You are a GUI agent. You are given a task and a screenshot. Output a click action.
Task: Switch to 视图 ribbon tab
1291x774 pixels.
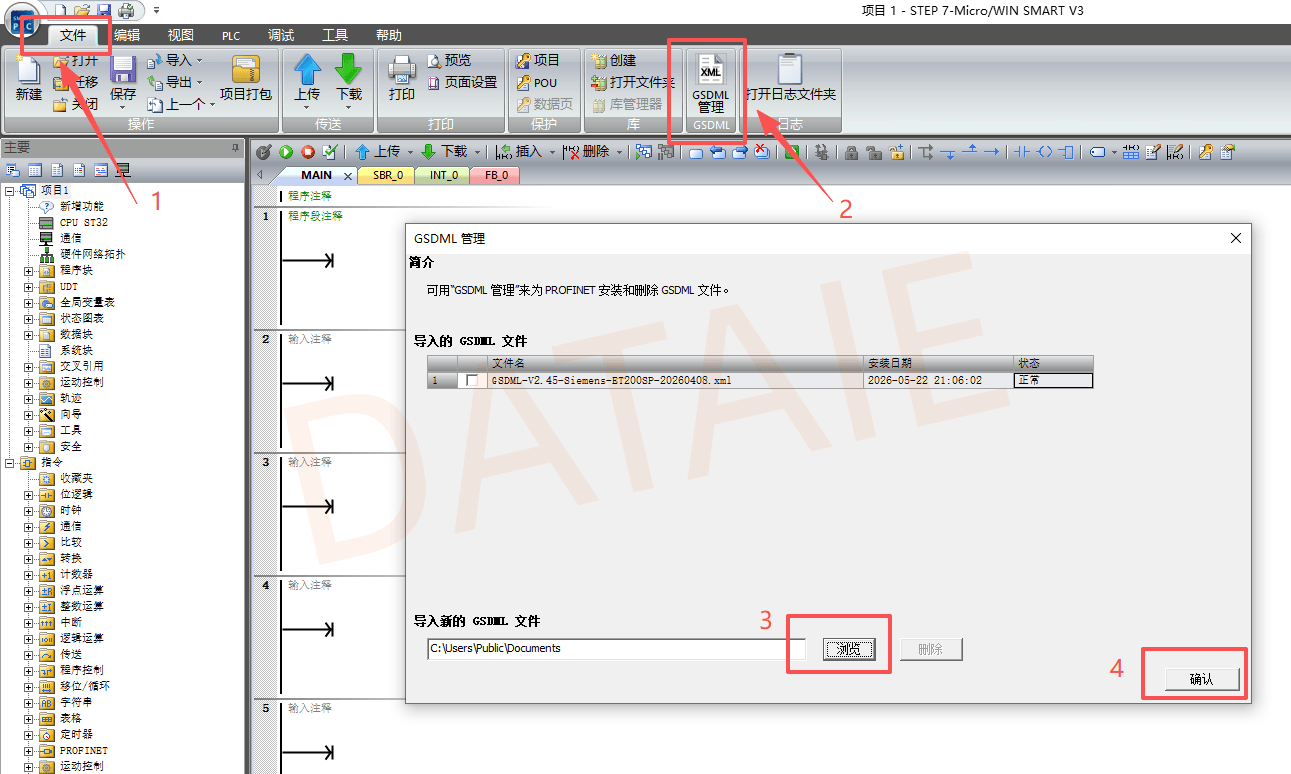click(x=181, y=35)
